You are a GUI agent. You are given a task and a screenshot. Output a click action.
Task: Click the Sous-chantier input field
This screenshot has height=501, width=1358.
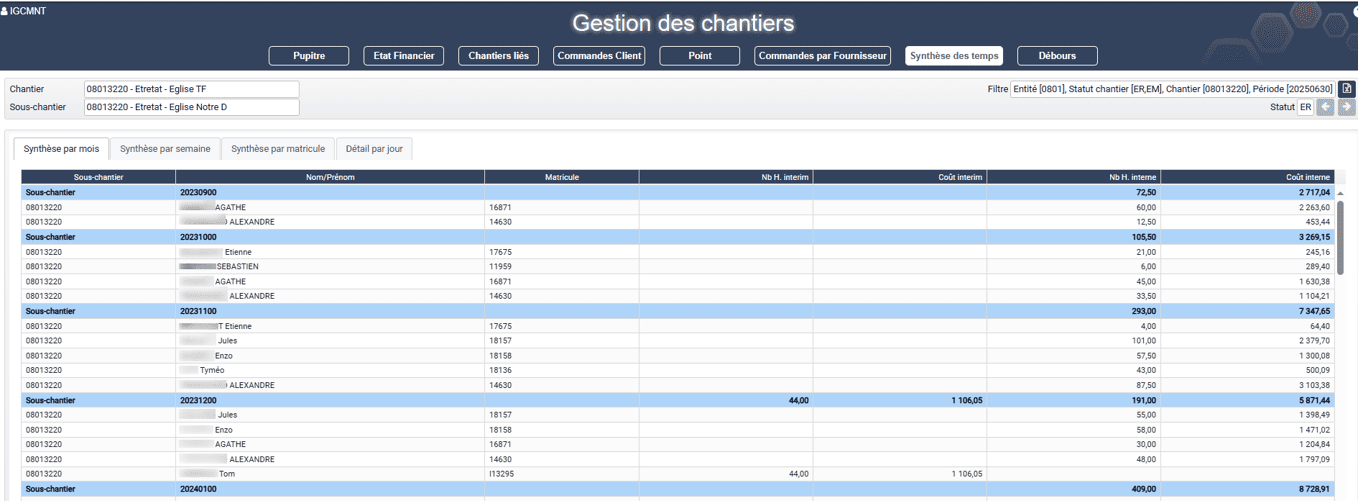click(x=191, y=107)
